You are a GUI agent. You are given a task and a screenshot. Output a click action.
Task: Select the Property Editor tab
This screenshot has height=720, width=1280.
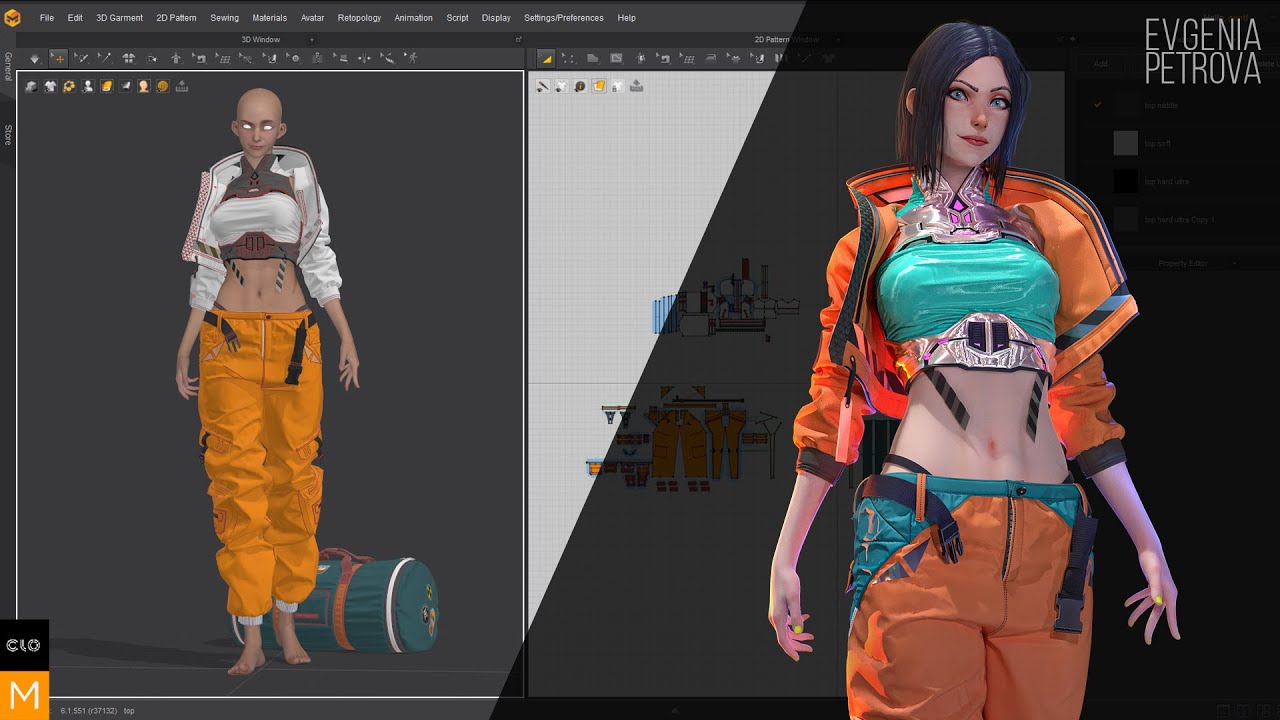[1183, 263]
